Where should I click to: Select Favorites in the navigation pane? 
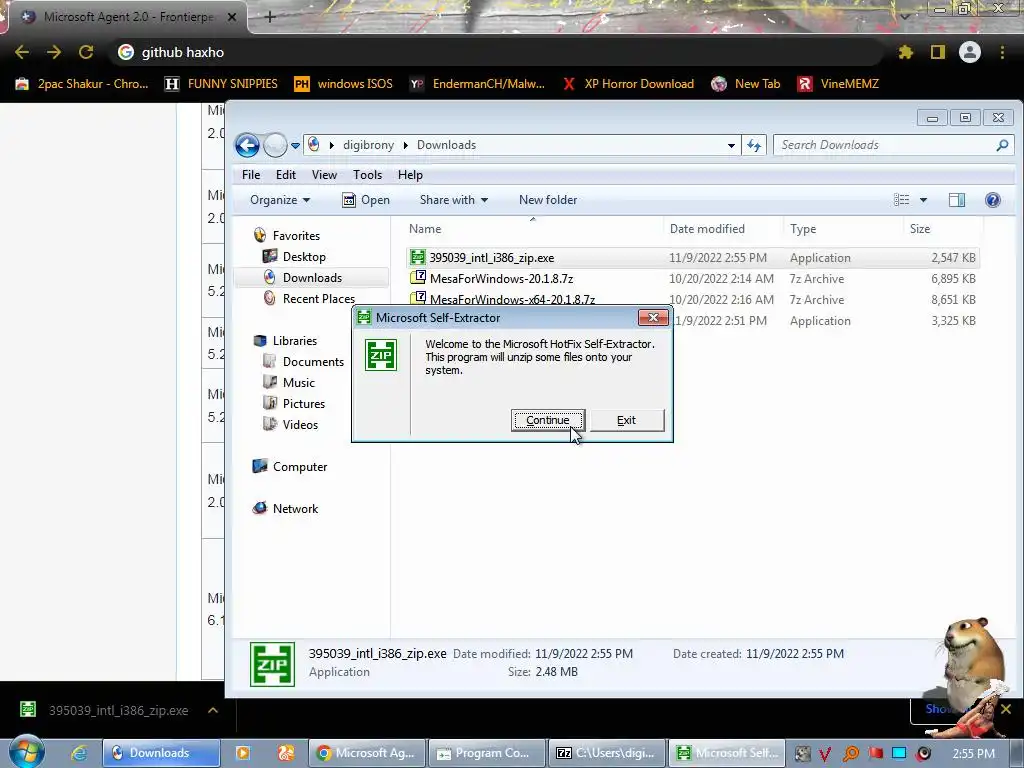click(x=296, y=236)
